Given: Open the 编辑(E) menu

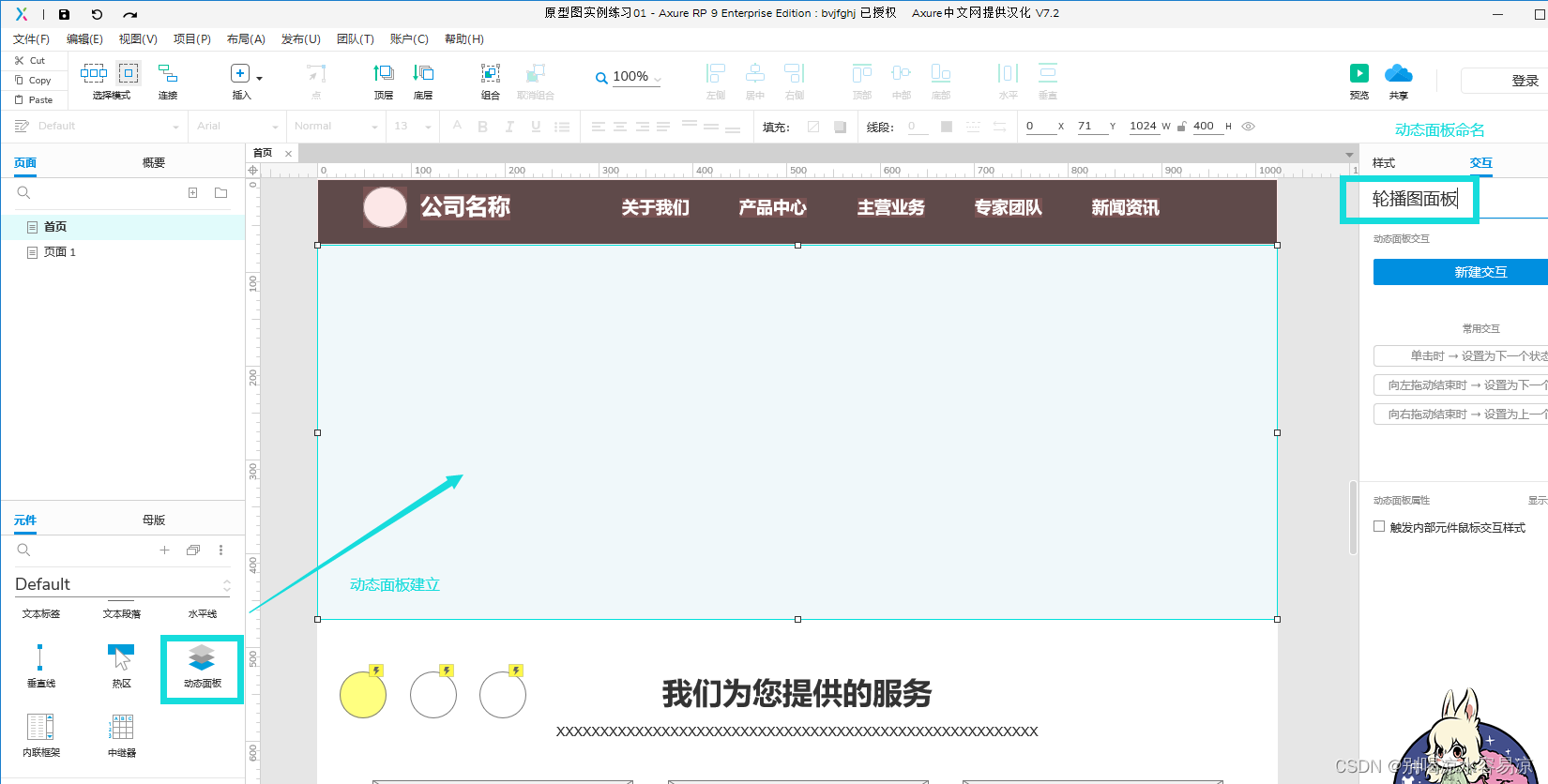Looking at the screenshot, I should tap(84, 39).
